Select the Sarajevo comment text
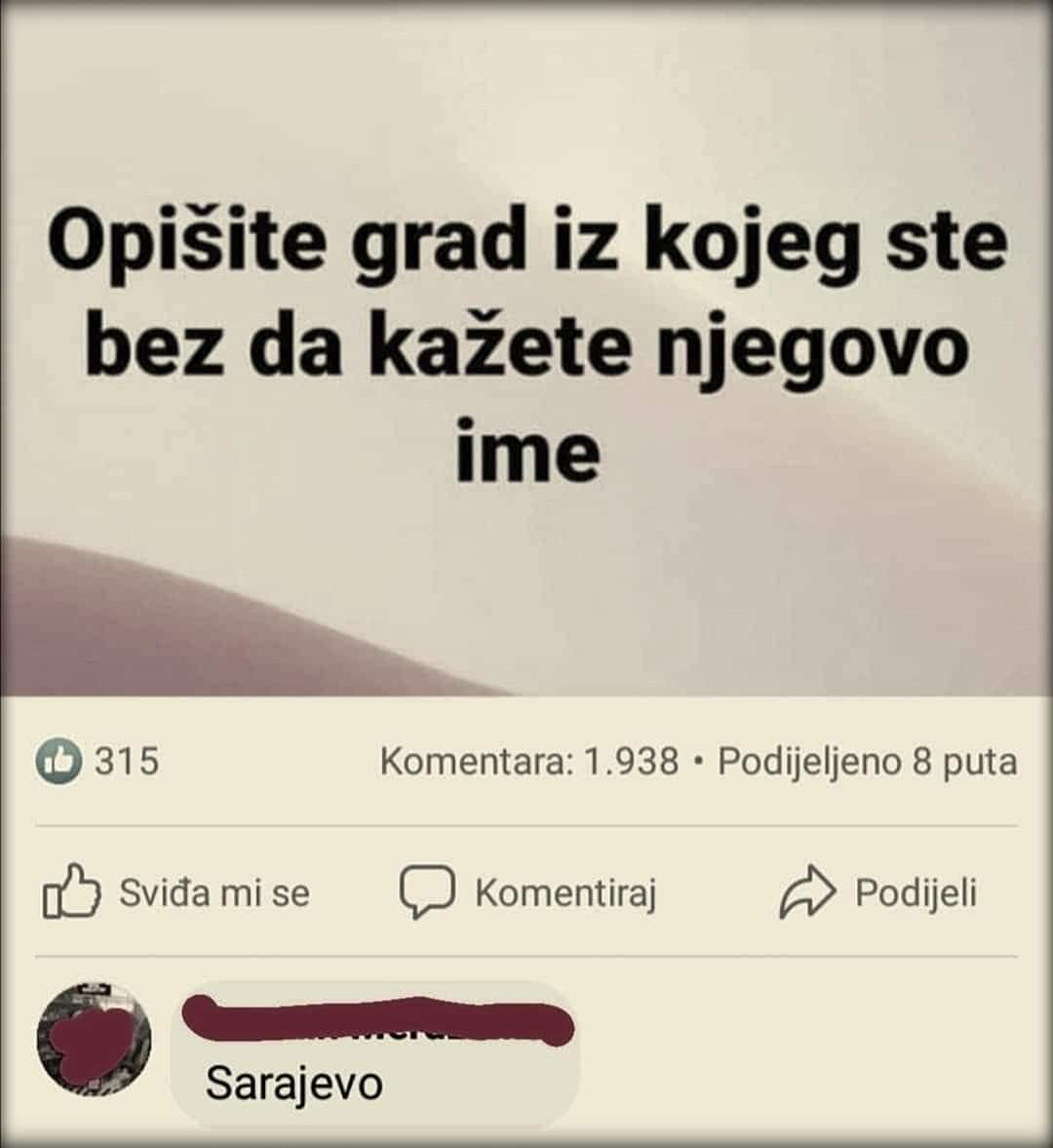This screenshot has height=1148, width=1053. click(294, 1083)
